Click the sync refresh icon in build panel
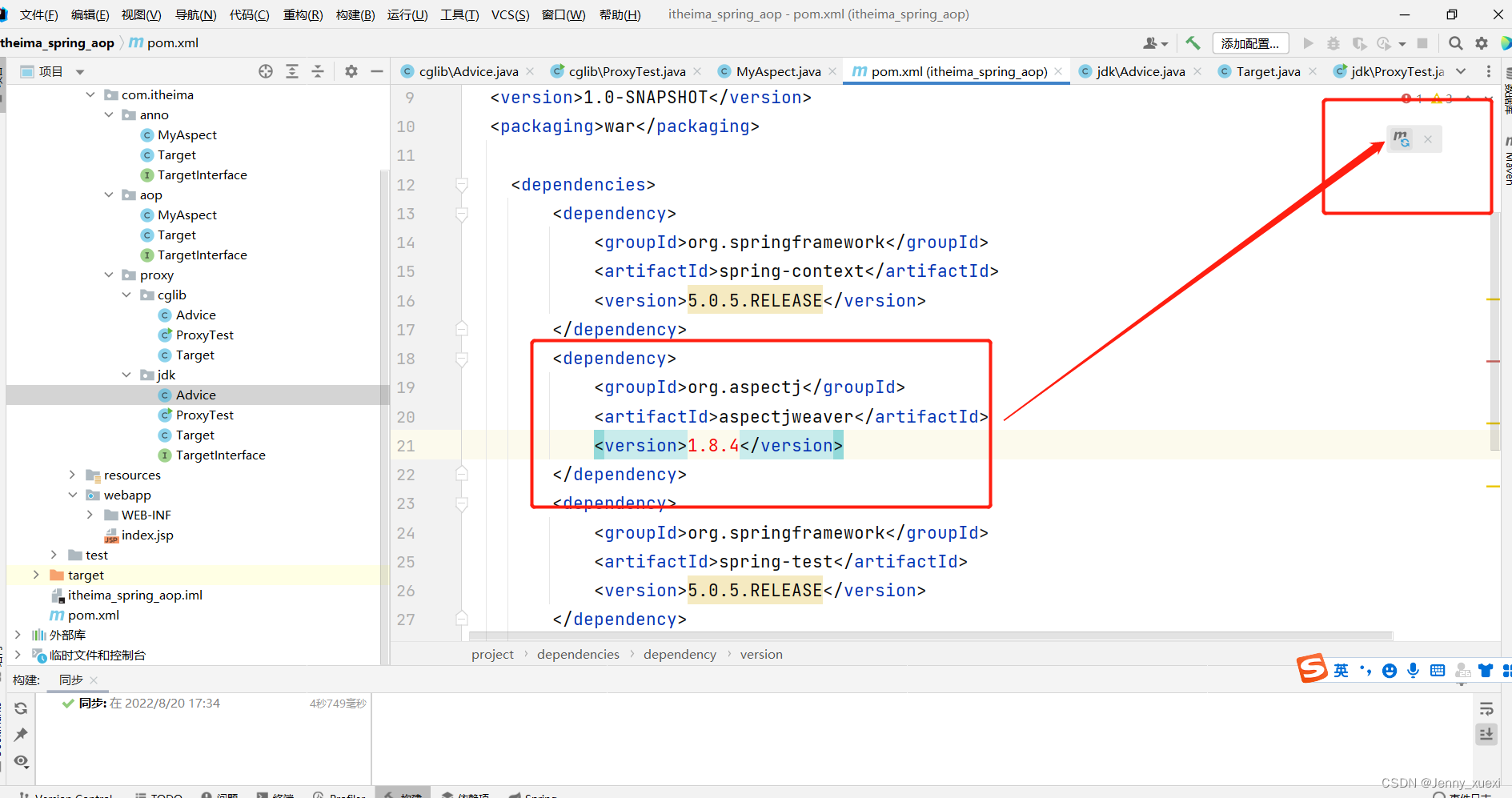The height and width of the screenshot is (798, 1512). [x=21, y=708]
